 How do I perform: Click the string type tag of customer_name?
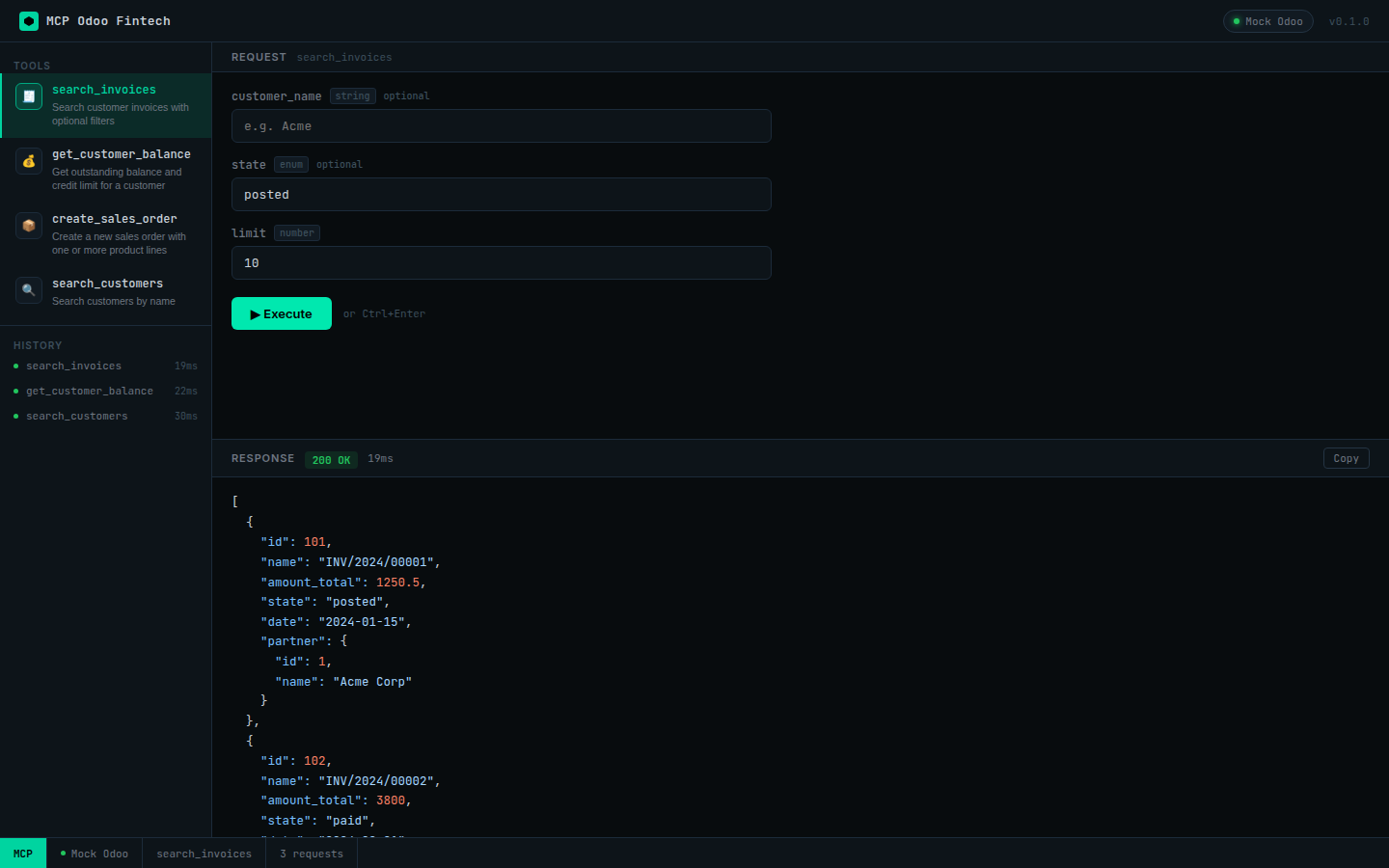tap(353, 96)
